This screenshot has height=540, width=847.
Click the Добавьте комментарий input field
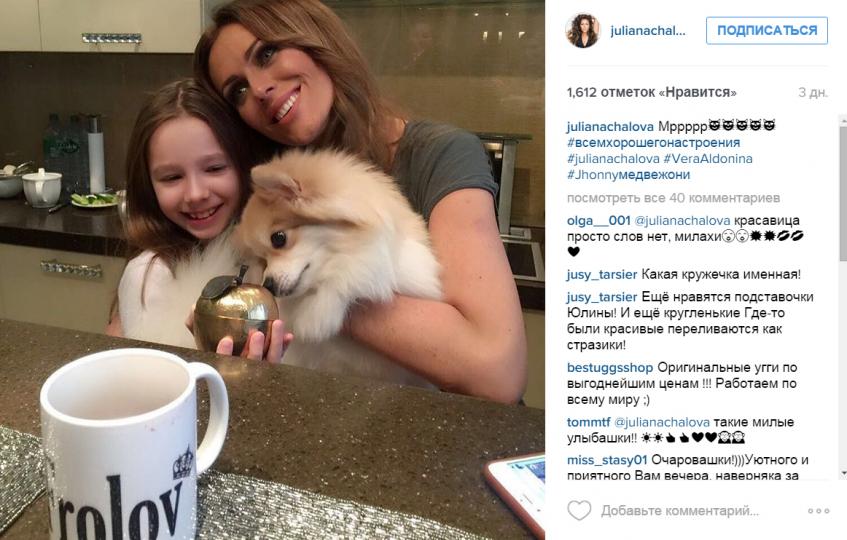click(x=680, y=510)
